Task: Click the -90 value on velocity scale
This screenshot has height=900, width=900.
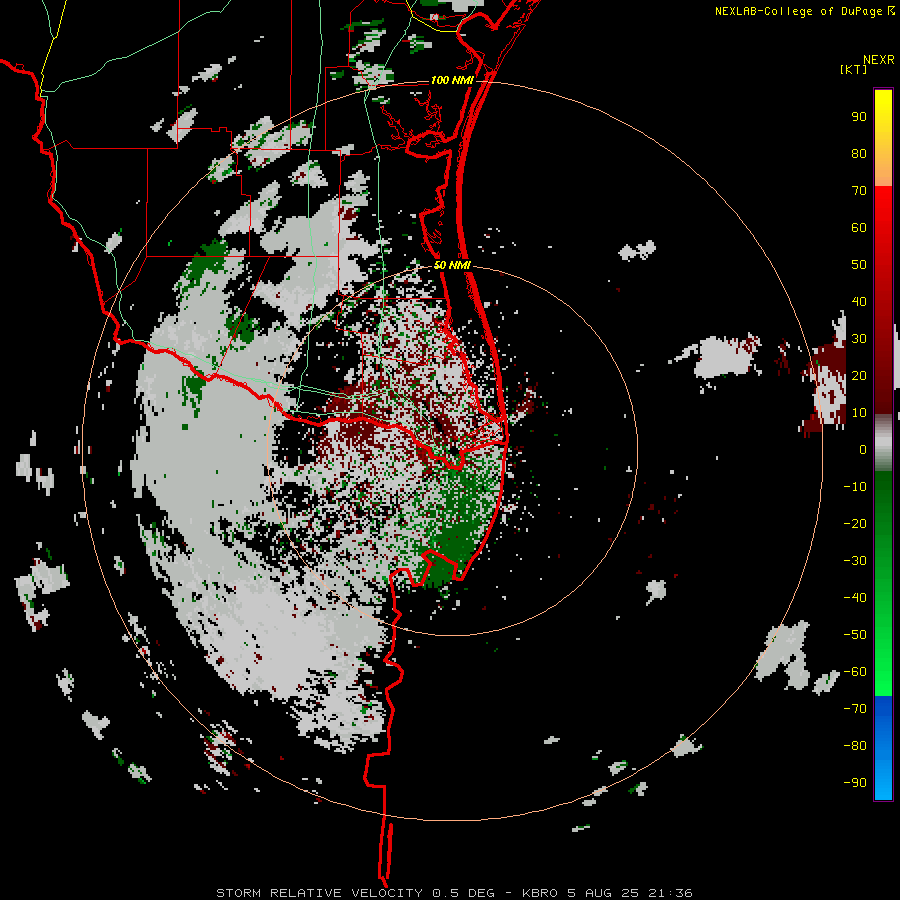Action: [x=855, y=783]
